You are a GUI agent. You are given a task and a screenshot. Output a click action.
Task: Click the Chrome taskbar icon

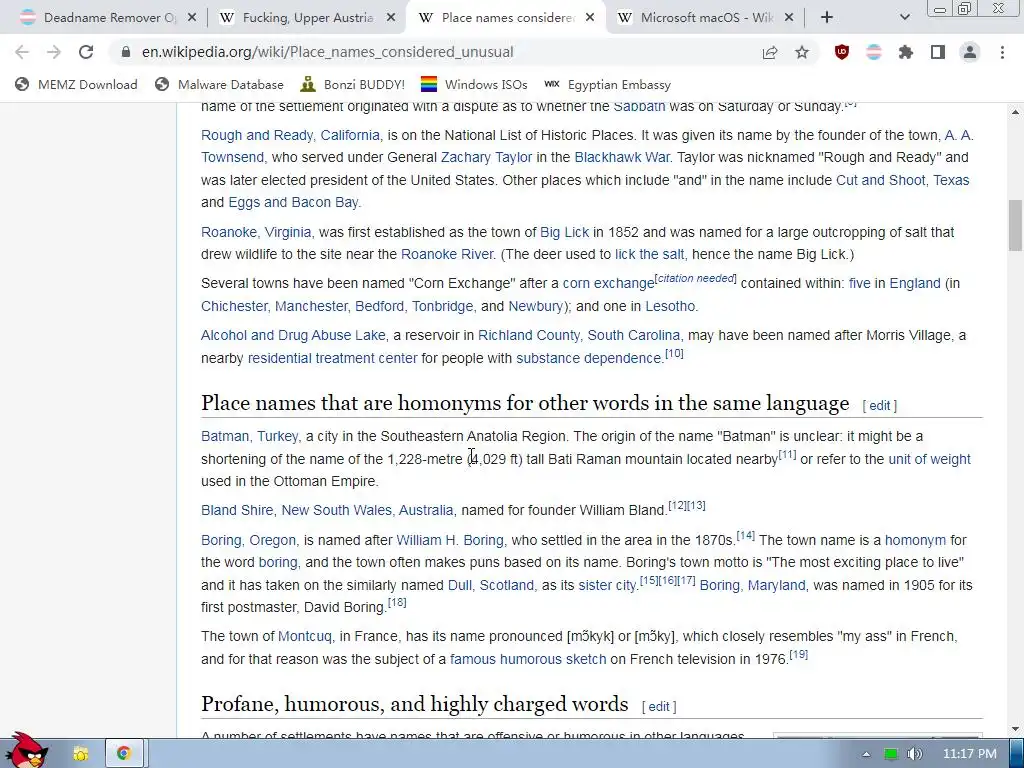click(x=123, y=754)
